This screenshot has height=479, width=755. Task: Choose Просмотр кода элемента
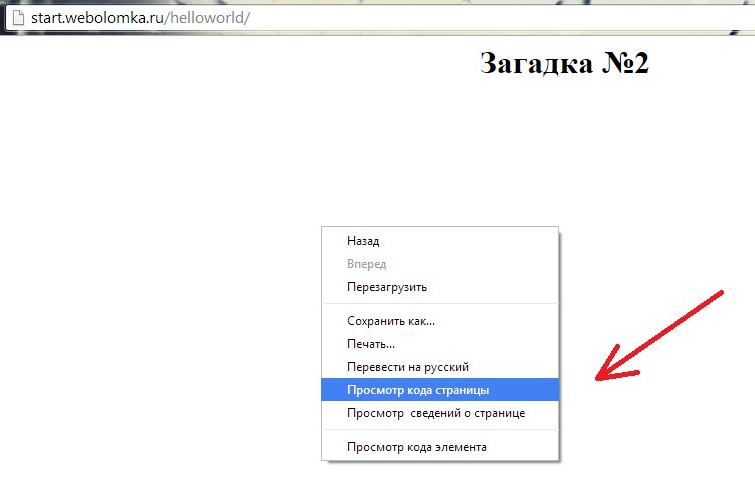[440, 447]
